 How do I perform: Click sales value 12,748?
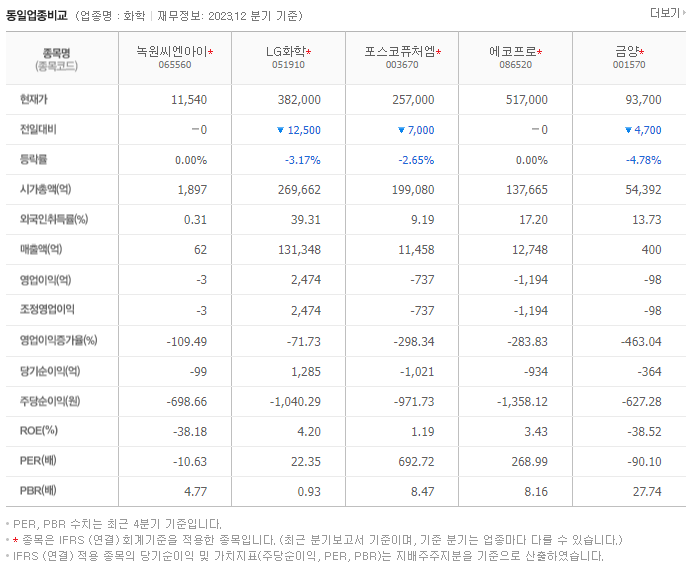(530, 250)
